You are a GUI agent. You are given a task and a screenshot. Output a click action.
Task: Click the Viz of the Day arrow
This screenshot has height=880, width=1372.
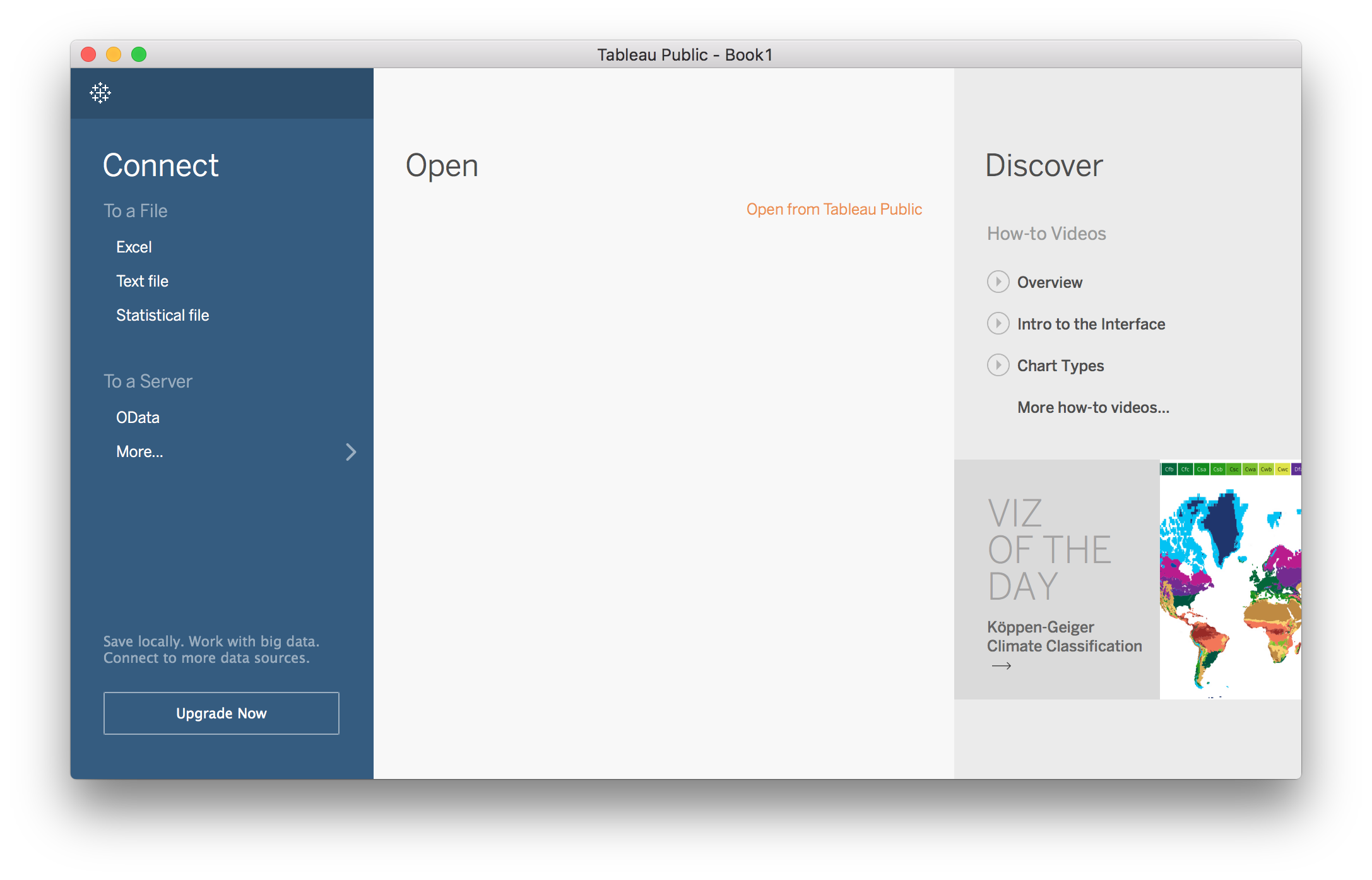click(x=1001, y=666)
